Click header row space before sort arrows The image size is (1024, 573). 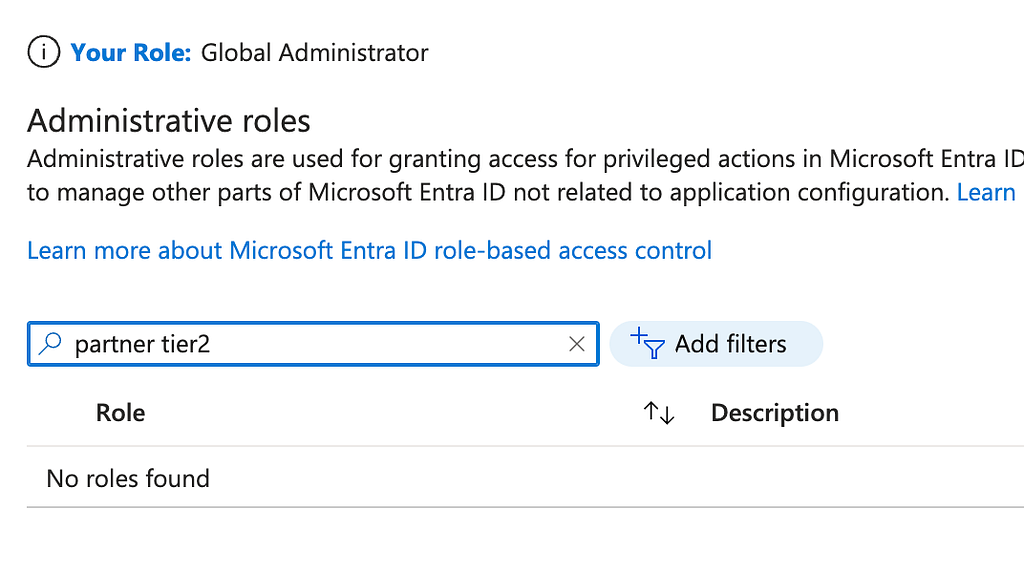coord(400,413)
